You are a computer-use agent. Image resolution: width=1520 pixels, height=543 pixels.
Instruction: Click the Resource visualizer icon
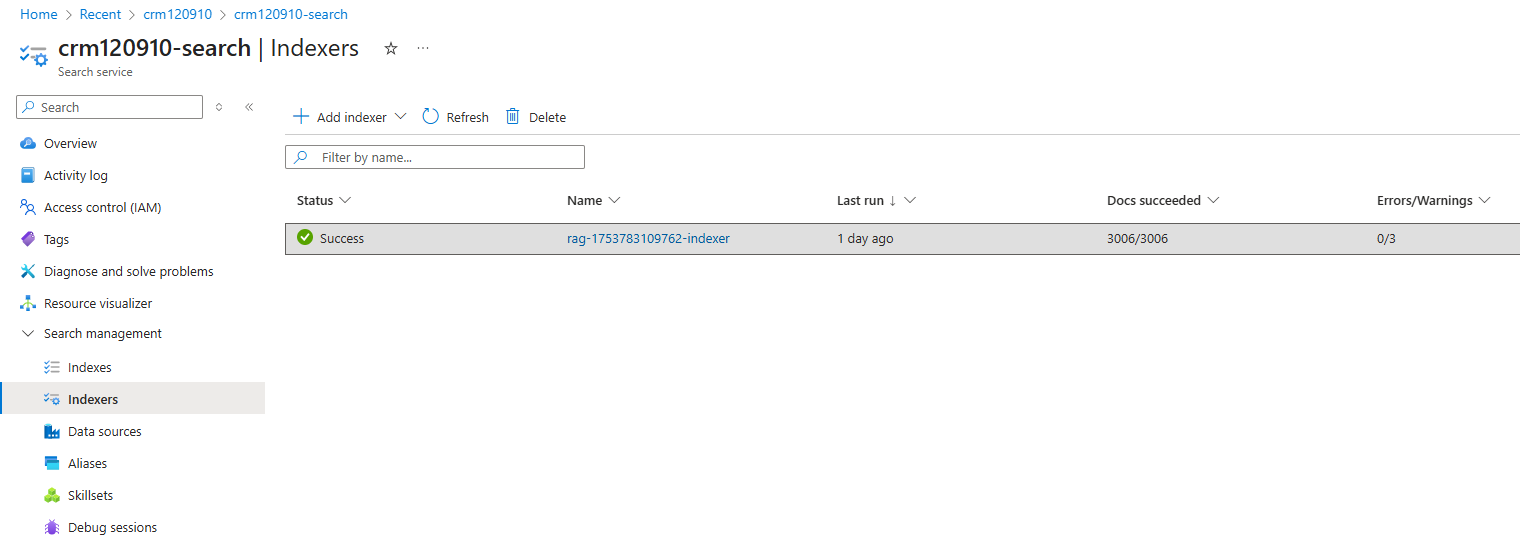28,303
